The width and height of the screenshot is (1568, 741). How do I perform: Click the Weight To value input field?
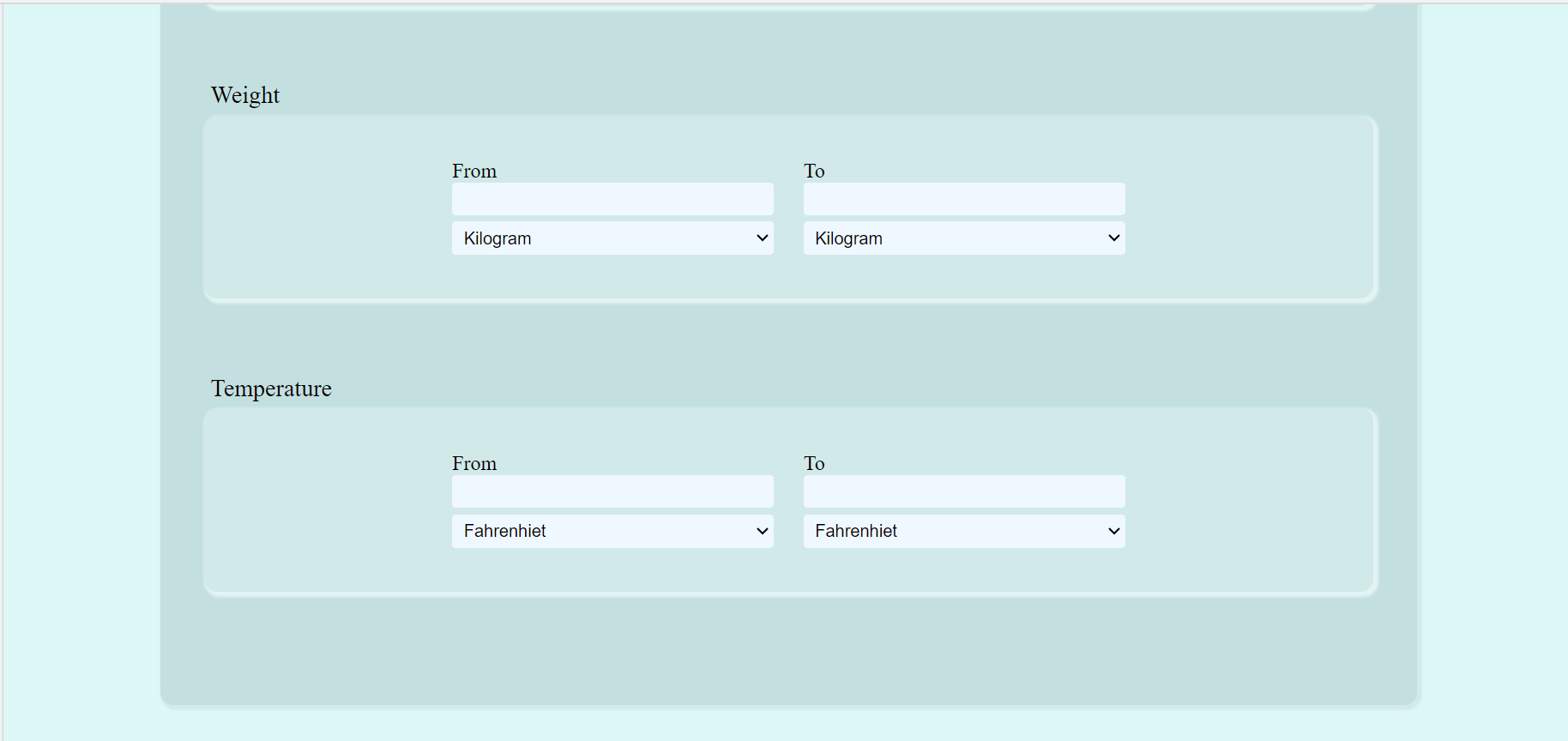click(x=963, y=198)
